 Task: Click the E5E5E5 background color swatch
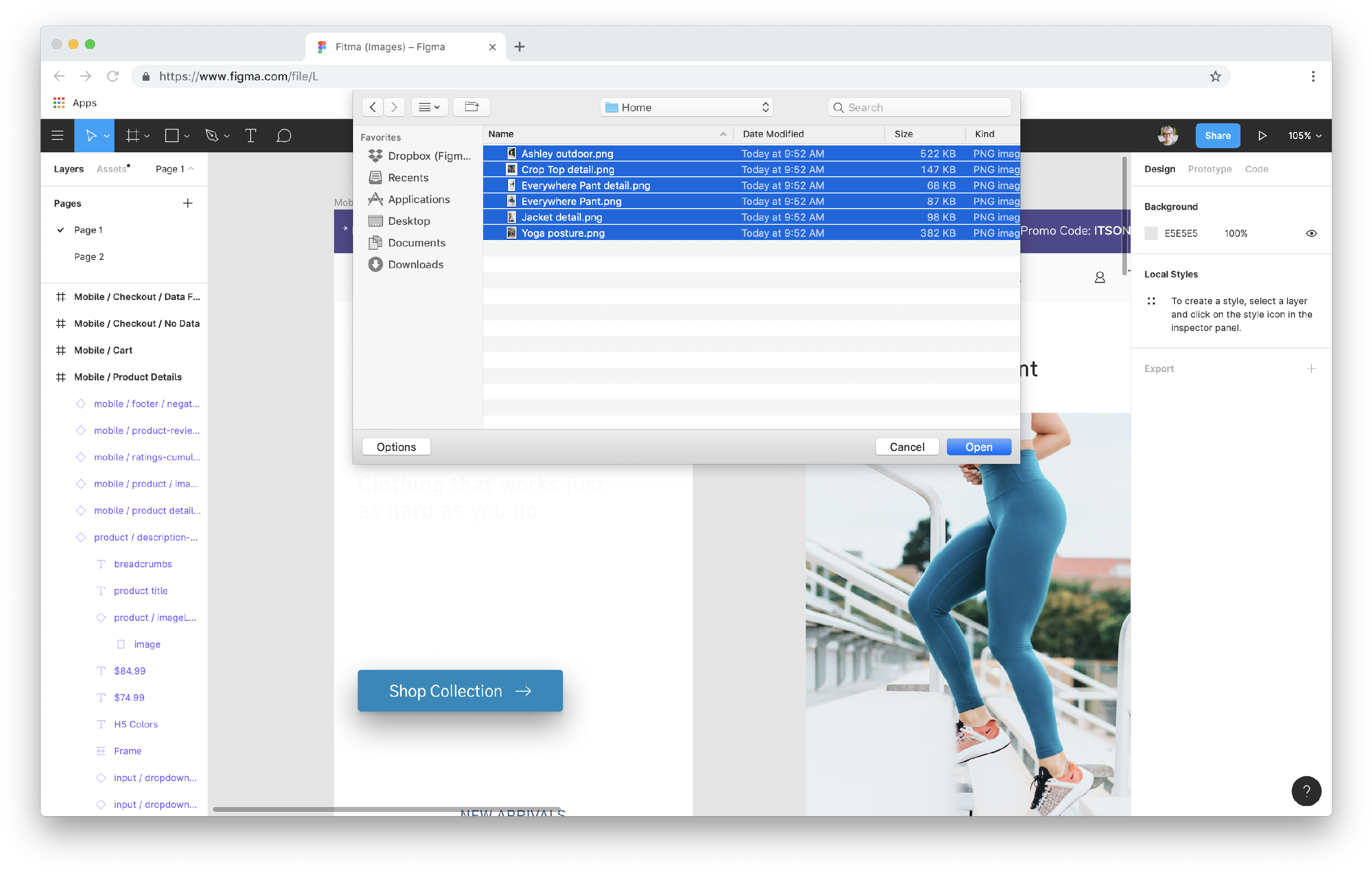coord(1151,233)
